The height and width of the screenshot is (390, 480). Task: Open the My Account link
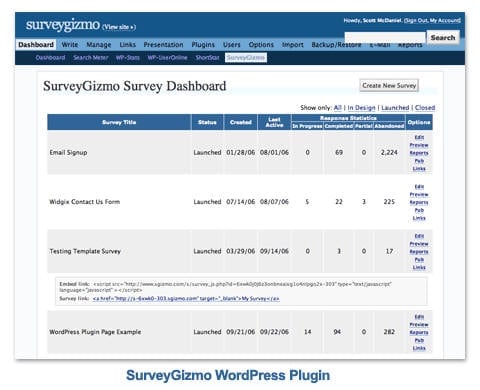click(445, 21)
